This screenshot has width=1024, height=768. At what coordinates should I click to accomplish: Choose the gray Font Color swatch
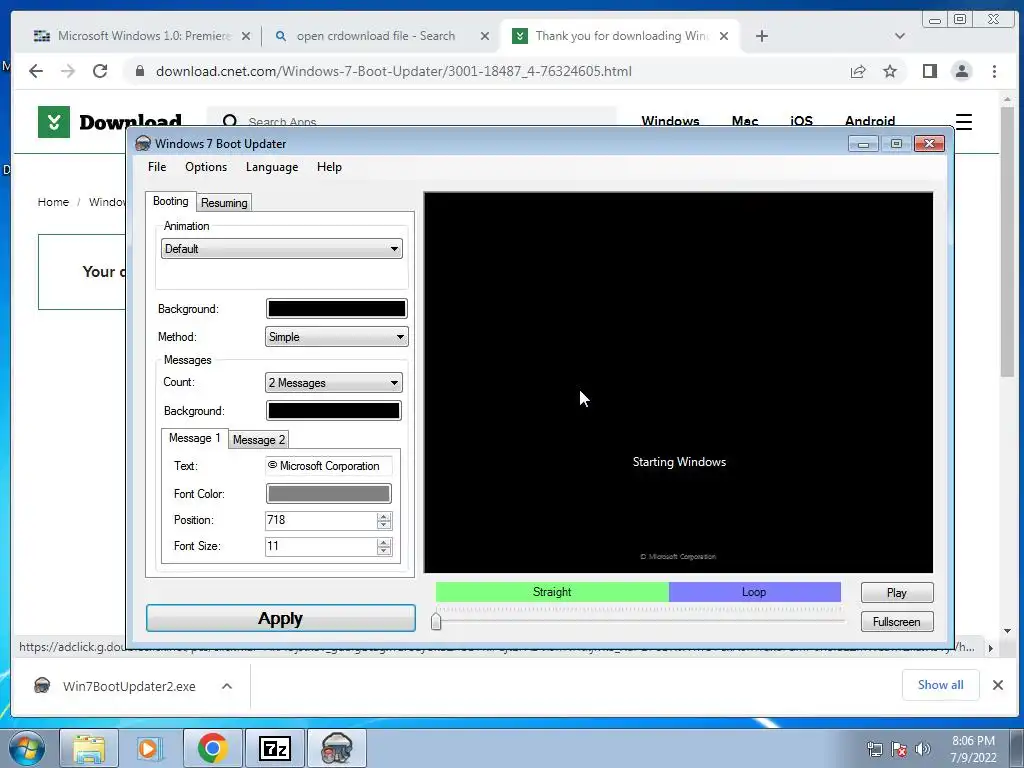pos(328,493)
